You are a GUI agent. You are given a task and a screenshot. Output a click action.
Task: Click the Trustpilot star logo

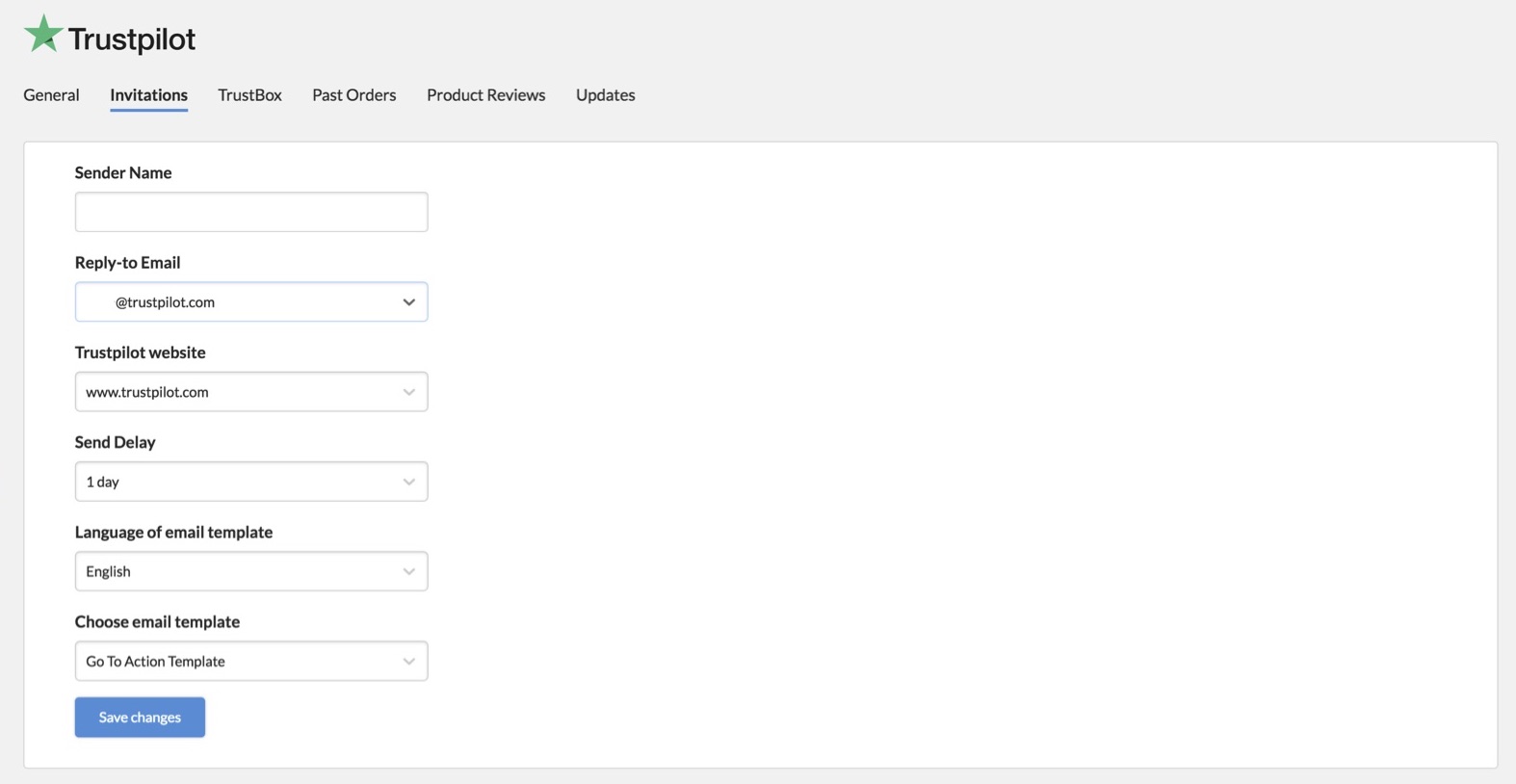43,34
